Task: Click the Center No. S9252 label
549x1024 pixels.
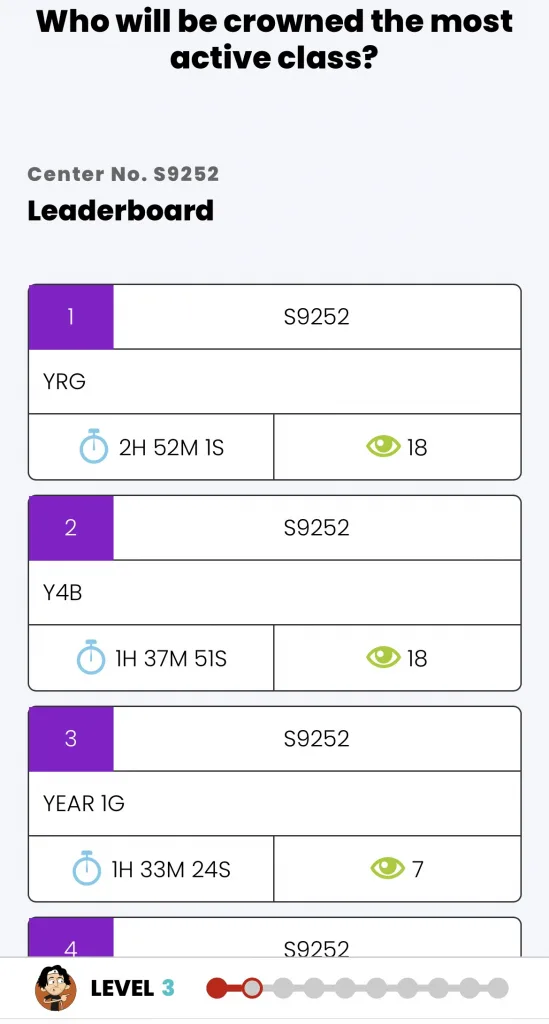Action: (123, 174)
